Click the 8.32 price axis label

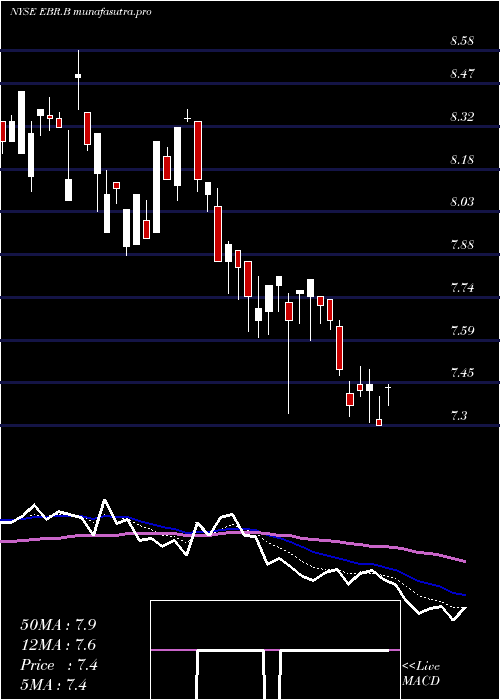point(462,117)
